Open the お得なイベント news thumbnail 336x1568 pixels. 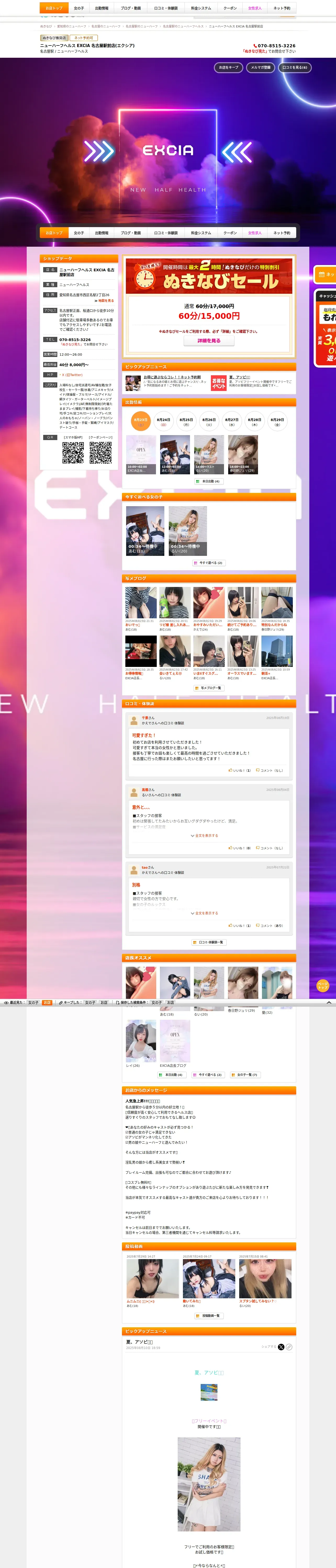point(219,383)
